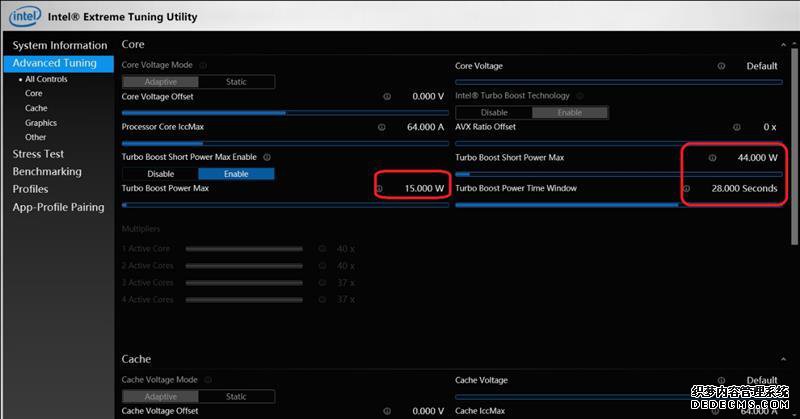The height and width of the screenshot is (419, 800).
Task: Set Cache Voltage Mode to Adaptive
Action: coord(160,397)
